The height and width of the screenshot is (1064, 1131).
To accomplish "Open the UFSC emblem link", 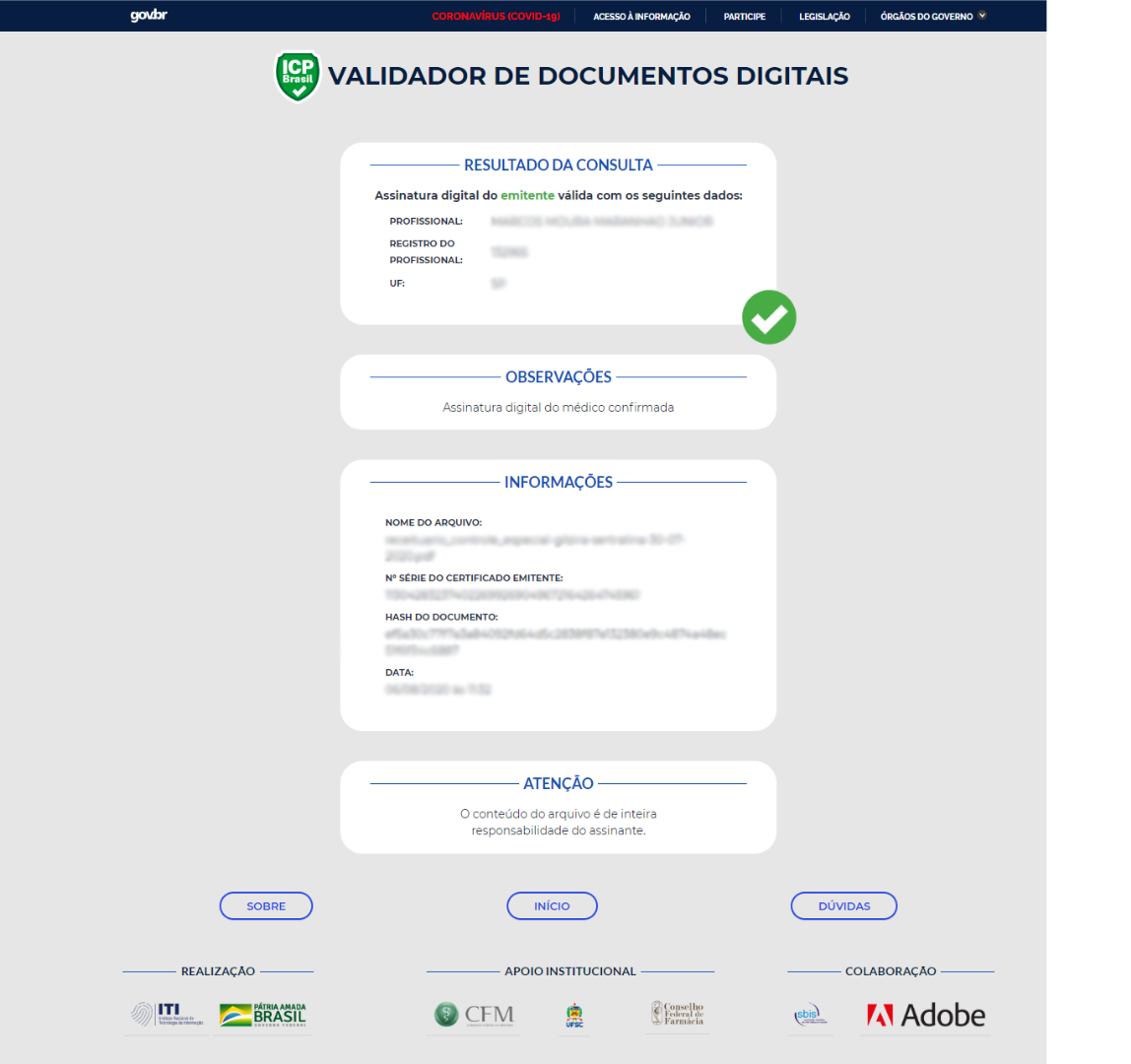I will click(574, 1015).
